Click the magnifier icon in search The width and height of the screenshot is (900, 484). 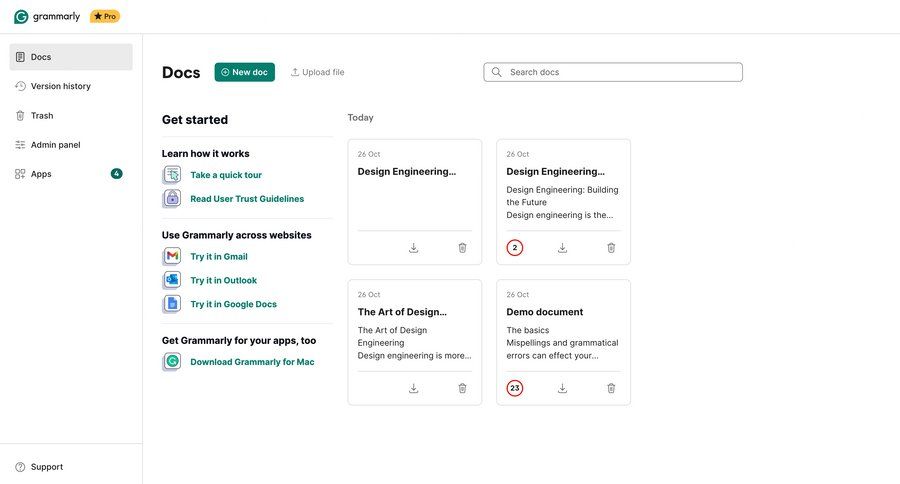point(496,72)
